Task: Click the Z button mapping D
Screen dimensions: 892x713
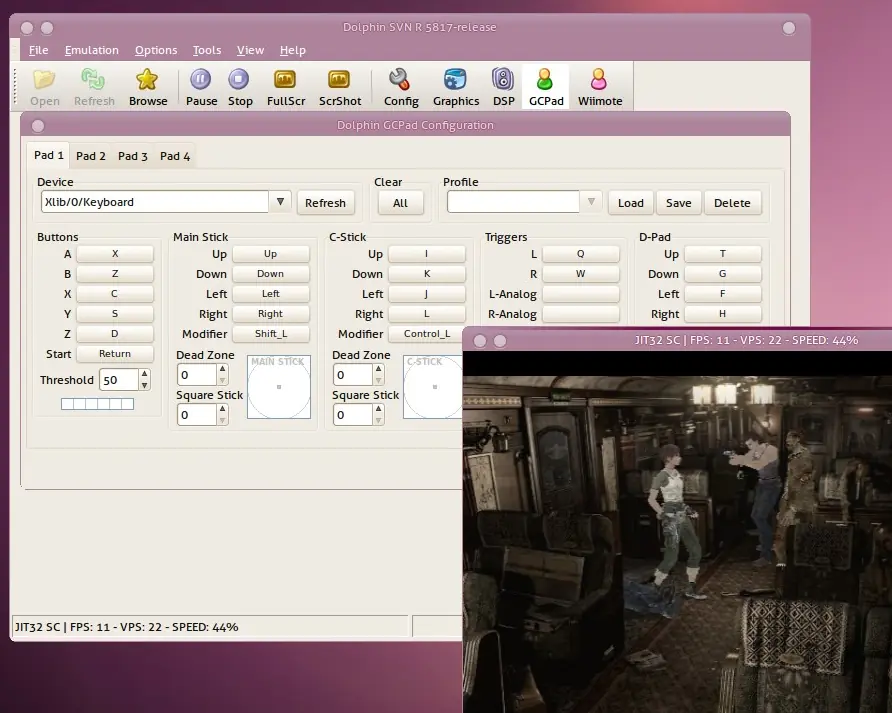Action: coord(115,333)
